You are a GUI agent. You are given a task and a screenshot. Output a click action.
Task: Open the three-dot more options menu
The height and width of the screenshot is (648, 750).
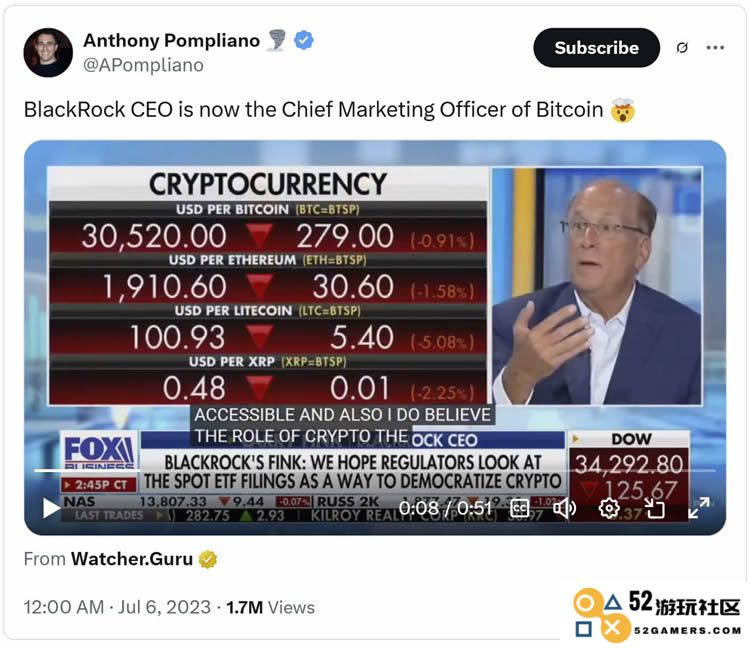[x=715, y=47]
